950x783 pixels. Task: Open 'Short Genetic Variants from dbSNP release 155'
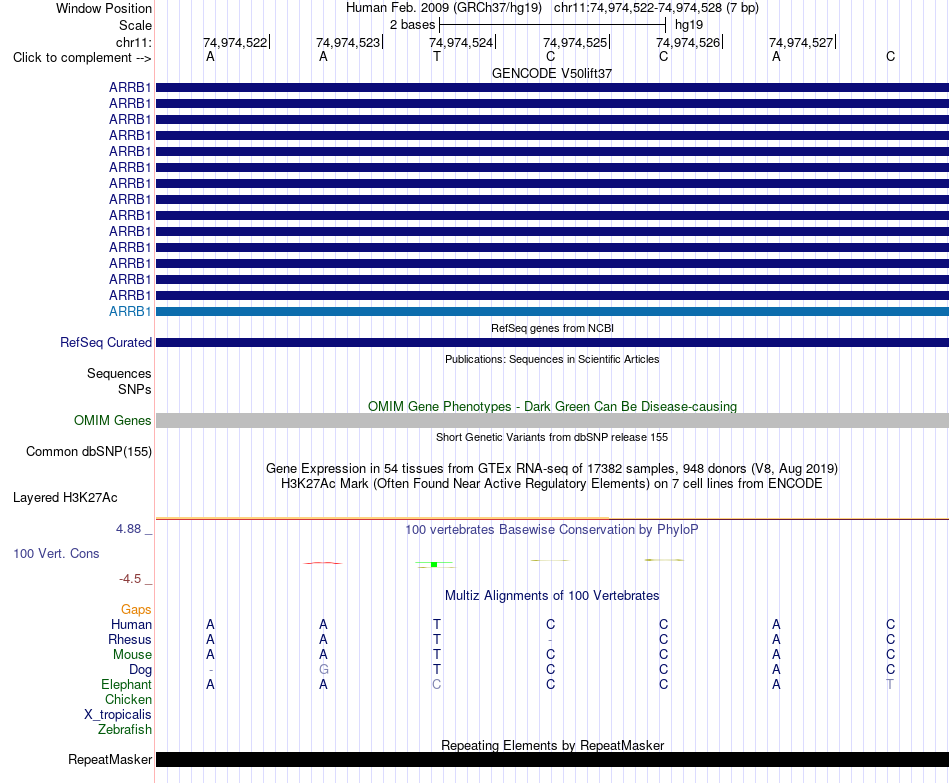(552, 437)
